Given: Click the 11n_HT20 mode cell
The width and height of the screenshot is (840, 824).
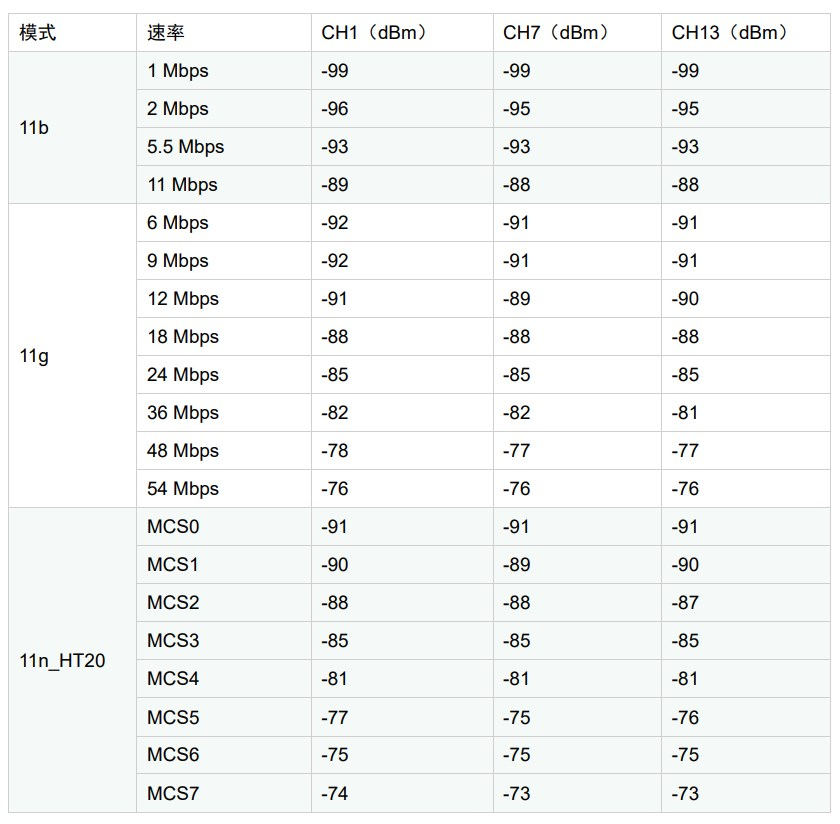Looking at the screenshot, I should pos(72,660).
